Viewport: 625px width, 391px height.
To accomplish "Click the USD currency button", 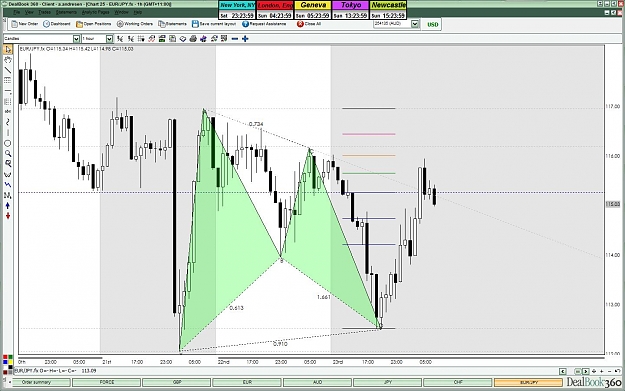I will point(432,24).
